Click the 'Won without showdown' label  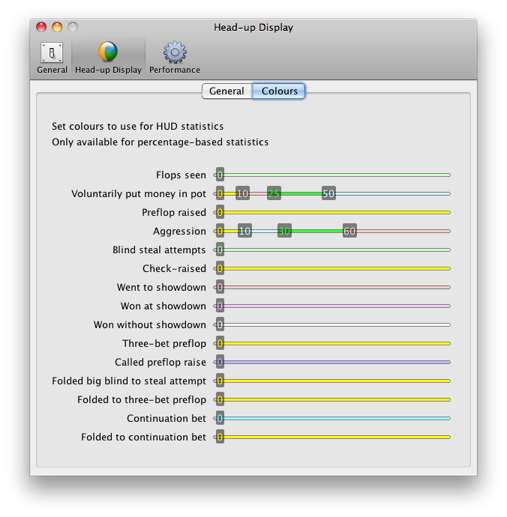point(150,325)
